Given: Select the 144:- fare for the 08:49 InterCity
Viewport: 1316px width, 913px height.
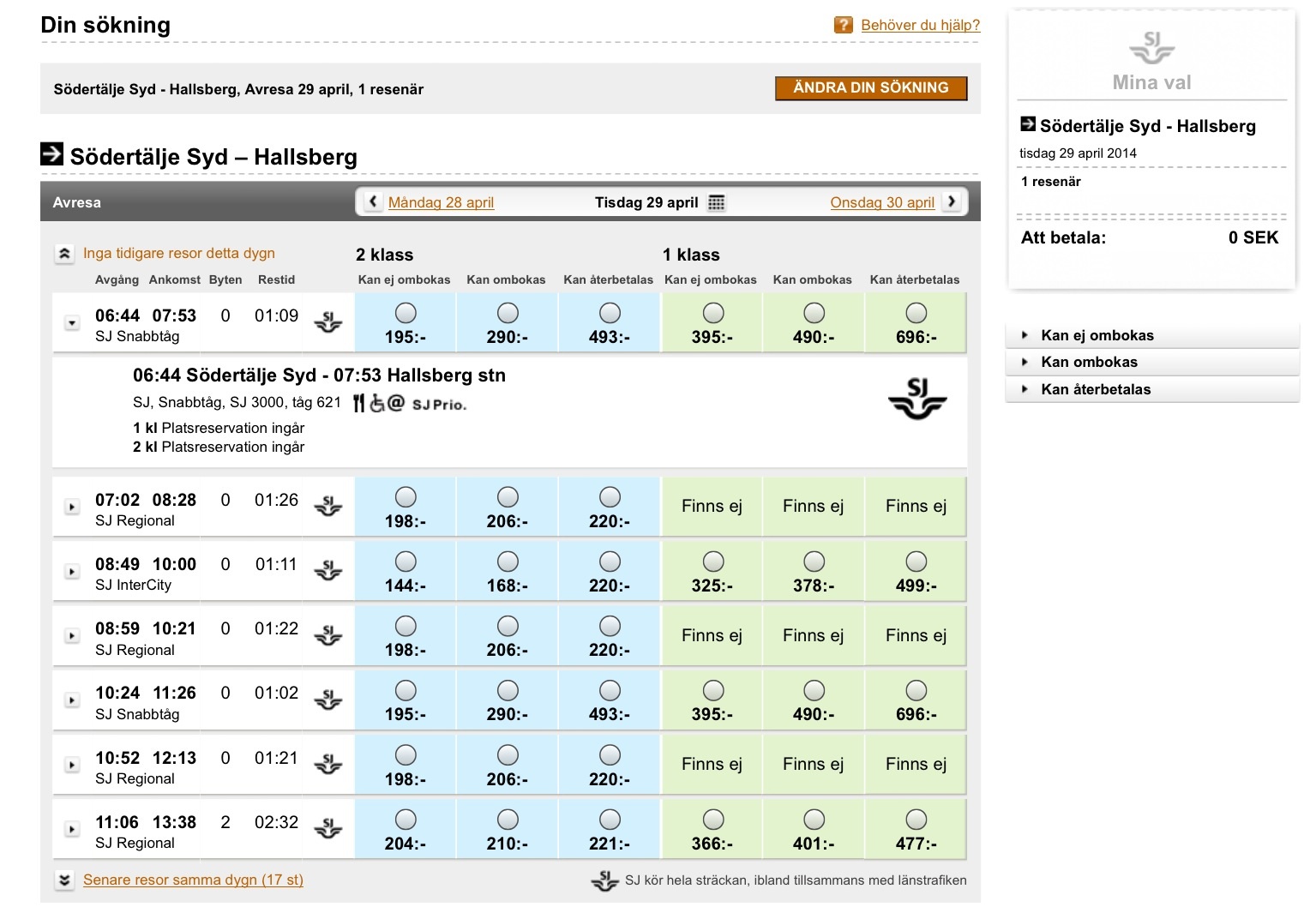Looking at the screenshot, I should [406, 562].
